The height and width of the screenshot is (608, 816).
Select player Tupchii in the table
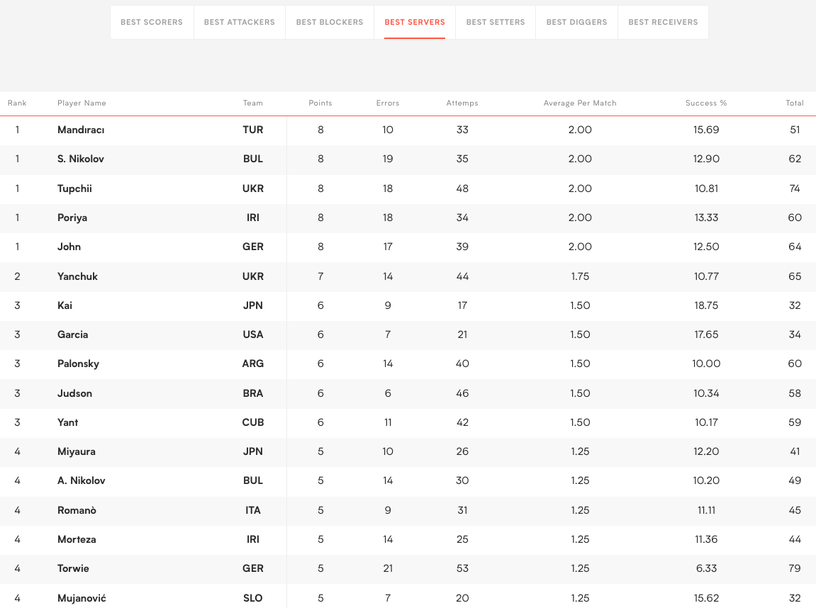[x=75, y=188]
